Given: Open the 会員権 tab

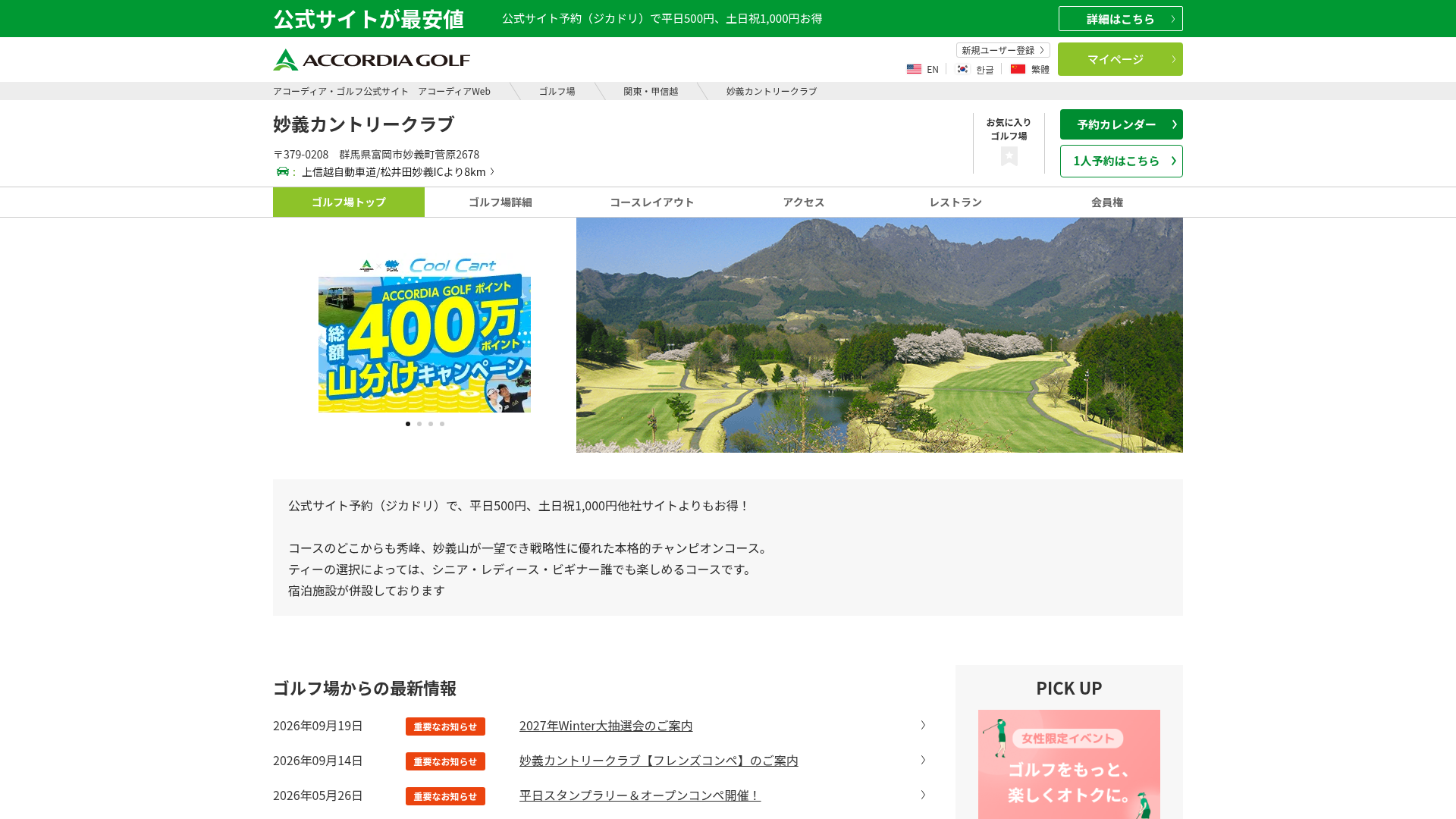Looking at the screenshot, I should click(1107, 202).
